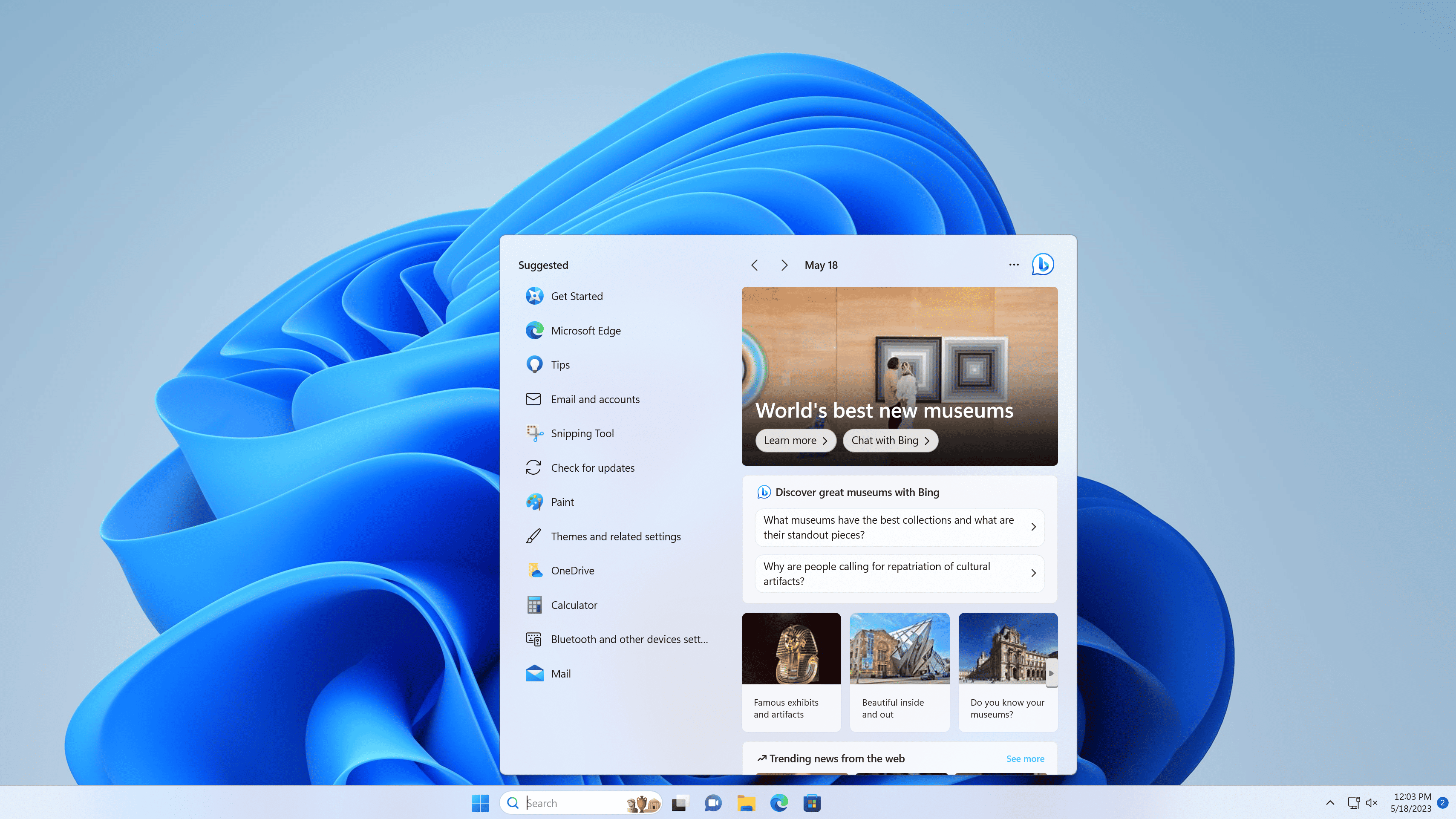Click the Discover great museums with Bing heading
1456x819 pixels.
click(x=857, y=492)
